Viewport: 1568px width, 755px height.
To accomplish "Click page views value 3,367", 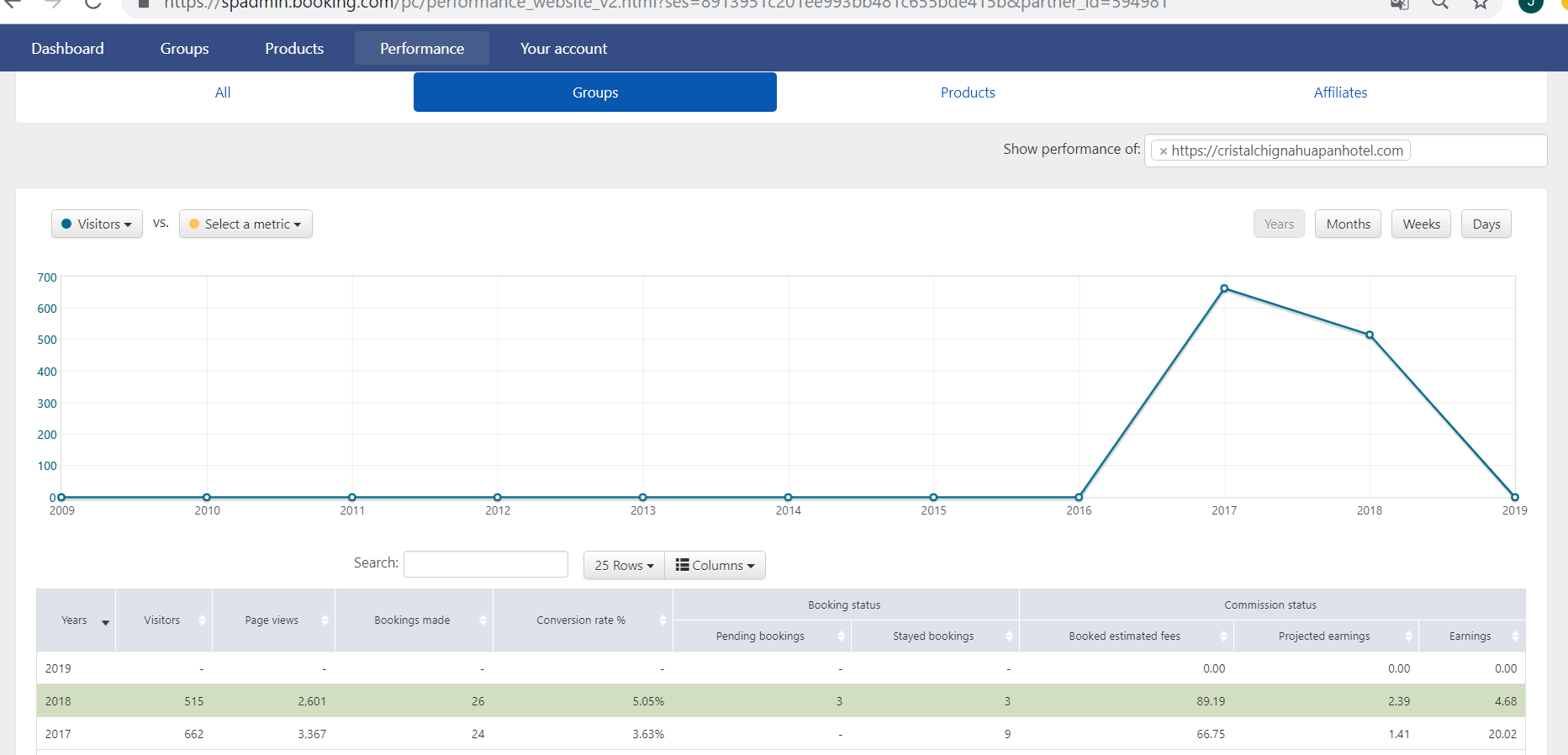I will 312,734.
